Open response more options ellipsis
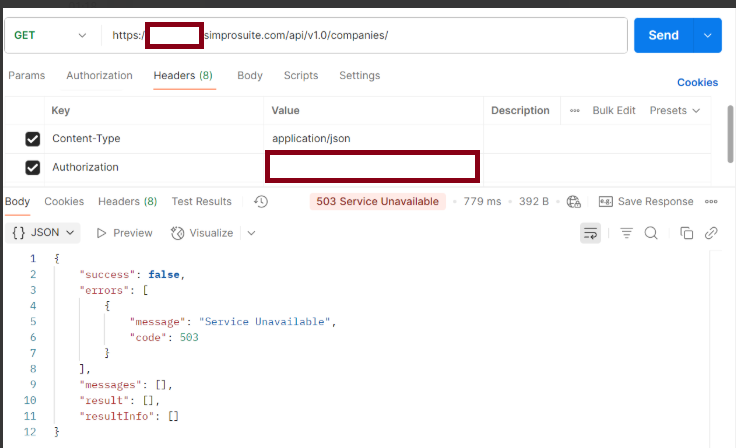The image size is (736, 448). tap(711, 201)
